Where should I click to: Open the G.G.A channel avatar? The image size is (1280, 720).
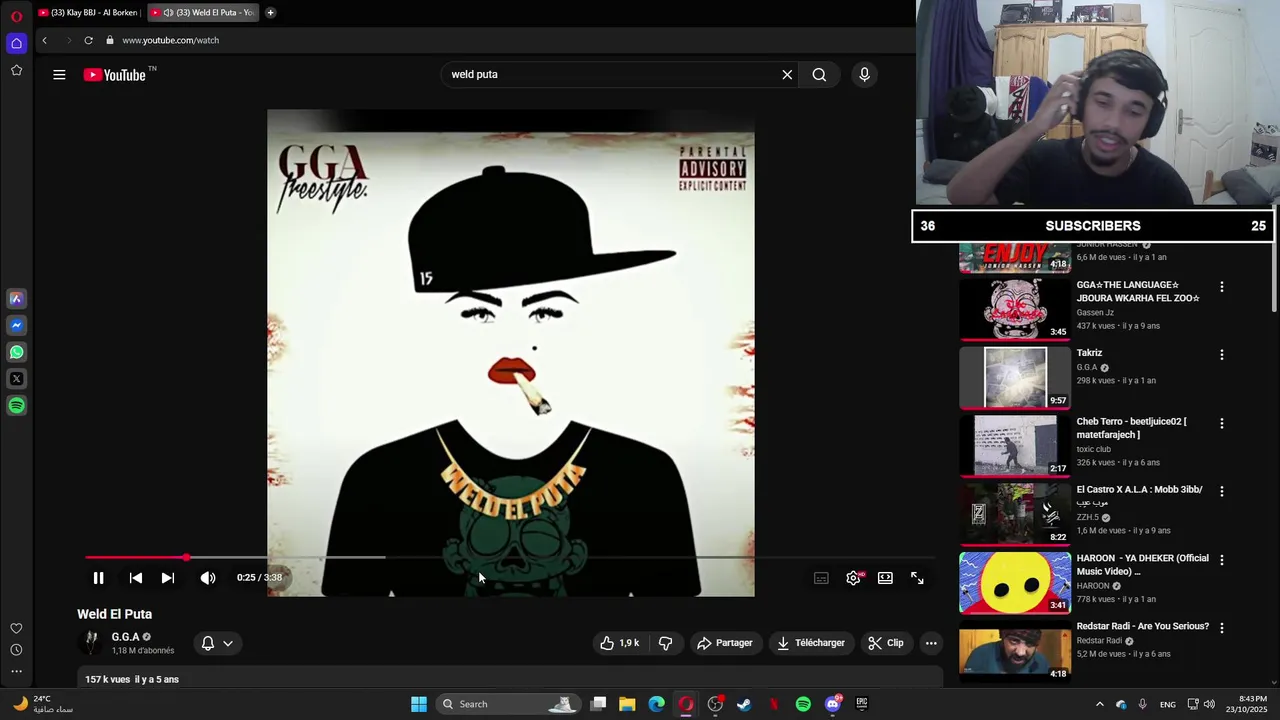pos(92,643)
